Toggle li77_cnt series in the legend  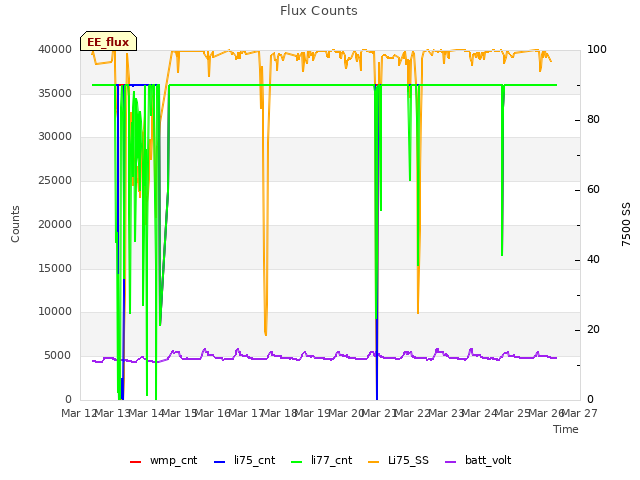point(322,460)
